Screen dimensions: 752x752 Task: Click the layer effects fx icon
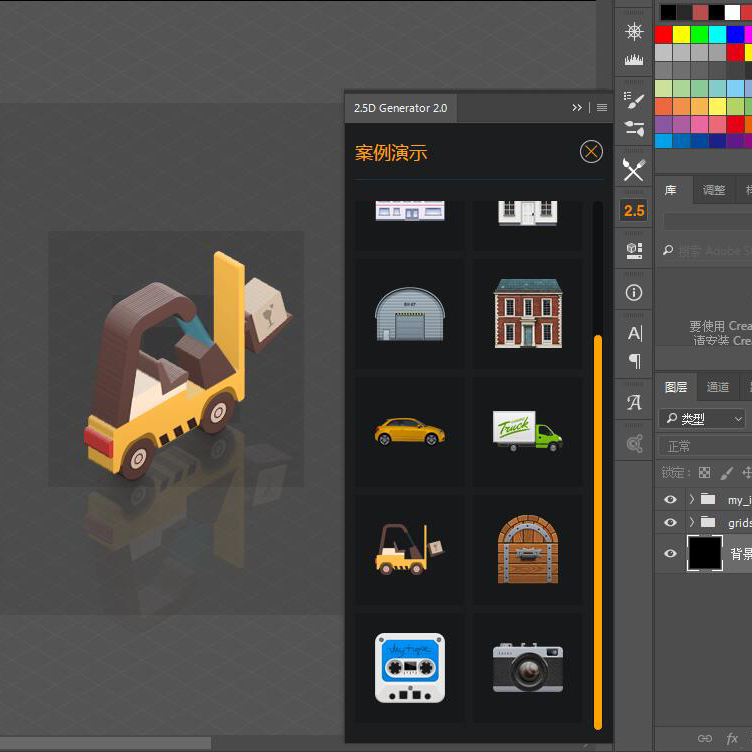coord(732,739)
